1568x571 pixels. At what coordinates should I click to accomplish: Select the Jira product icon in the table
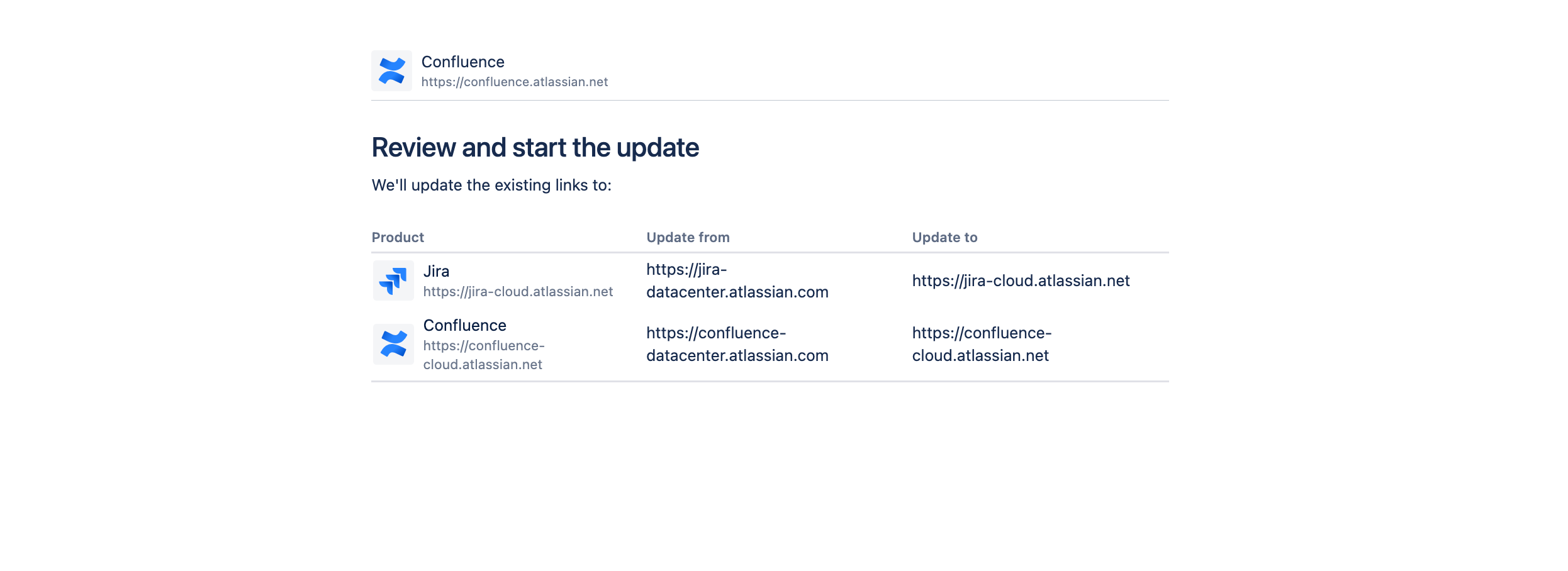(x=393, y=281)
